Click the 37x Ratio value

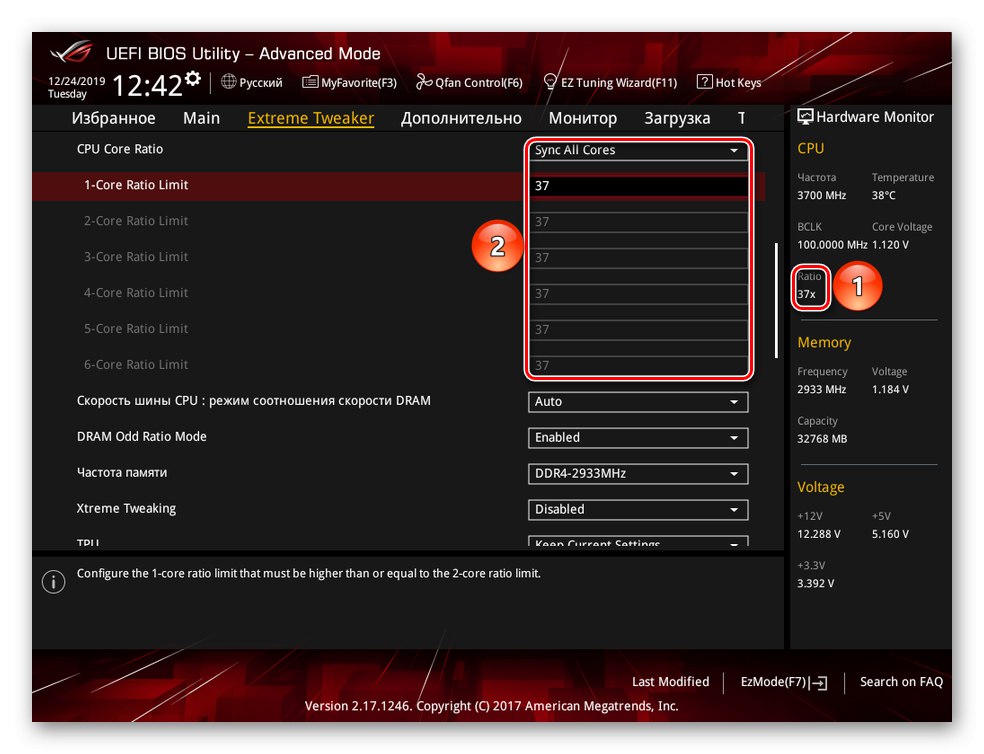(806, 294)
